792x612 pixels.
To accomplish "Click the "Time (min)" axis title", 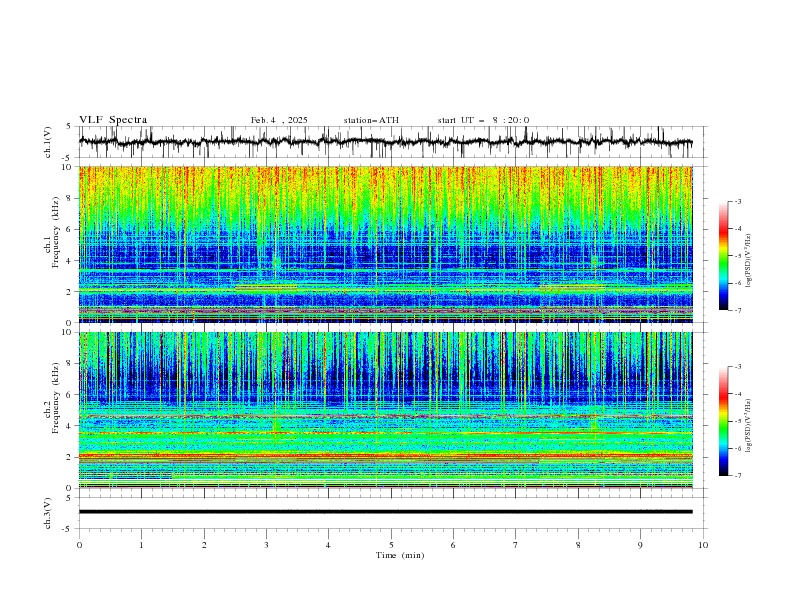I will click(x=400, y=555).
